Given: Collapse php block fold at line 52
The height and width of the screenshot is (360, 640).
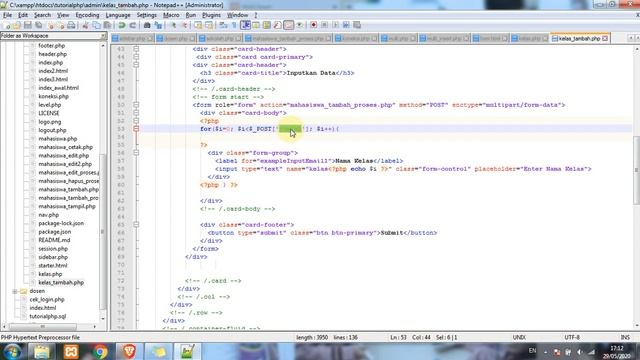Looking at the screenshot, I should (x=136, y=121).
